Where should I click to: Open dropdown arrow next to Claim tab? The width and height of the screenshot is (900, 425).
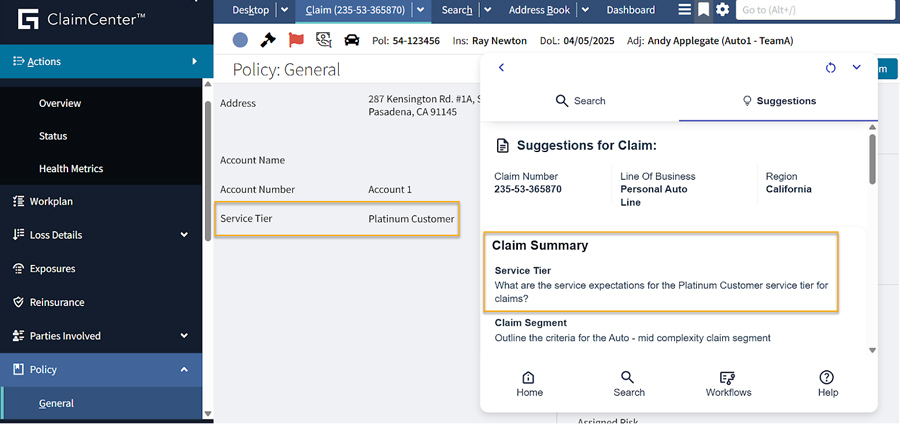point(420,10)
